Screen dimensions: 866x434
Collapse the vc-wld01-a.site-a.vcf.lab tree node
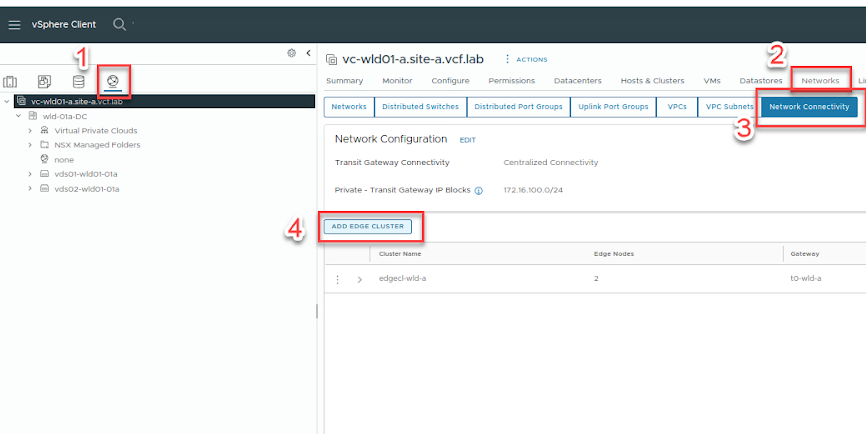click(7, 102)
